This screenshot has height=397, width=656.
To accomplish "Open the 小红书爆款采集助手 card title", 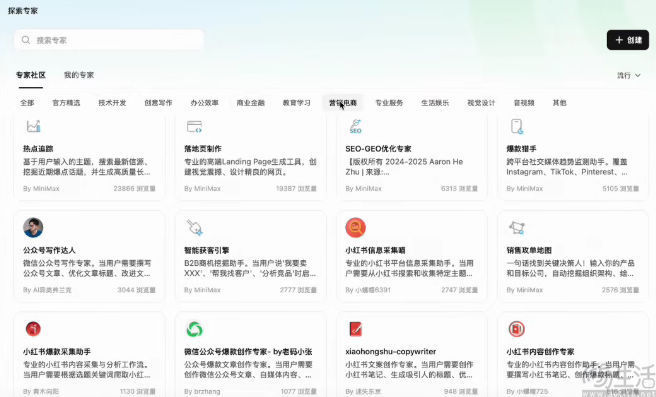I will 57,351.
